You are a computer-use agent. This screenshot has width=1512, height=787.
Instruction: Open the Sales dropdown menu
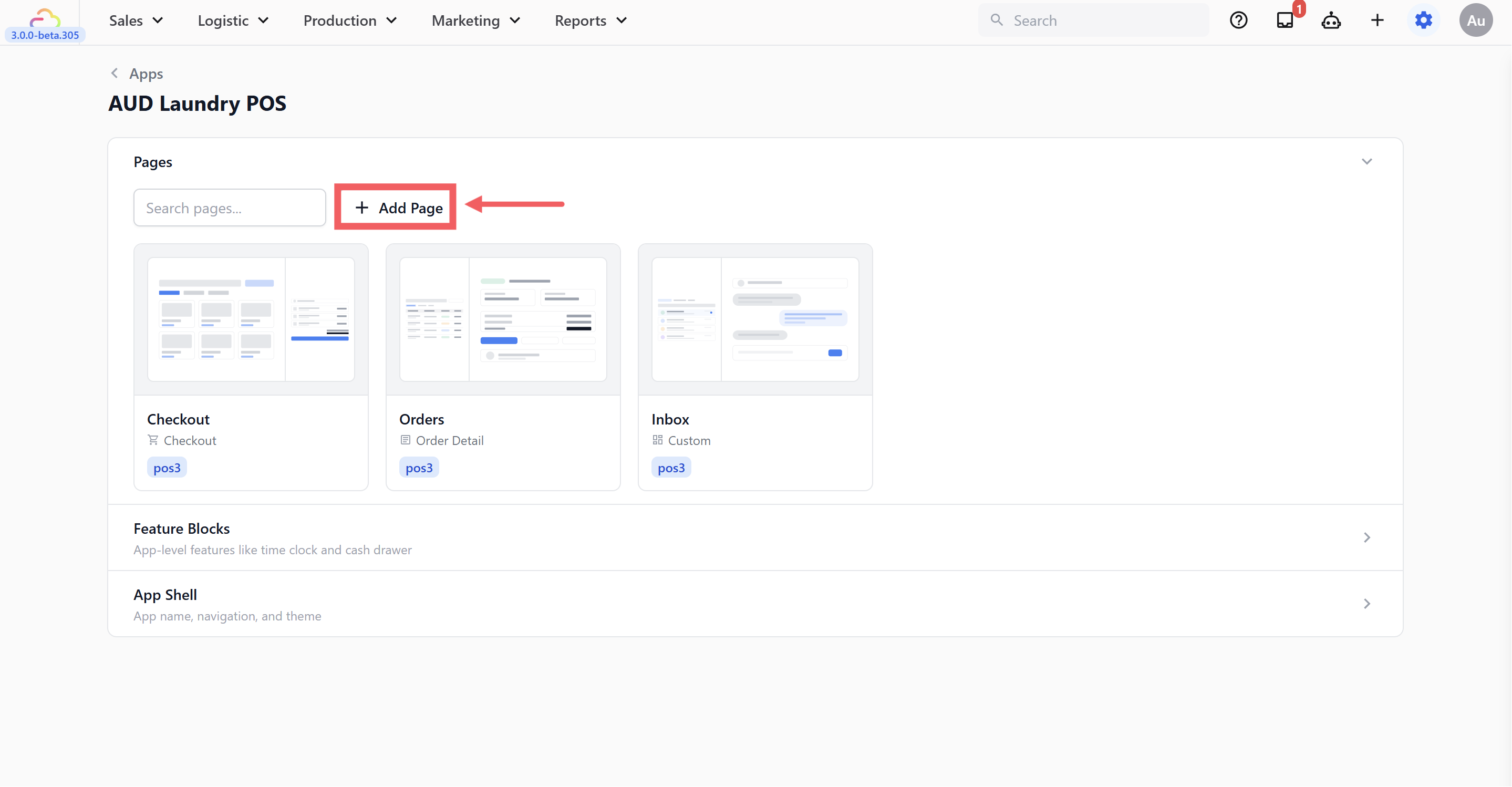pos(136,20)
